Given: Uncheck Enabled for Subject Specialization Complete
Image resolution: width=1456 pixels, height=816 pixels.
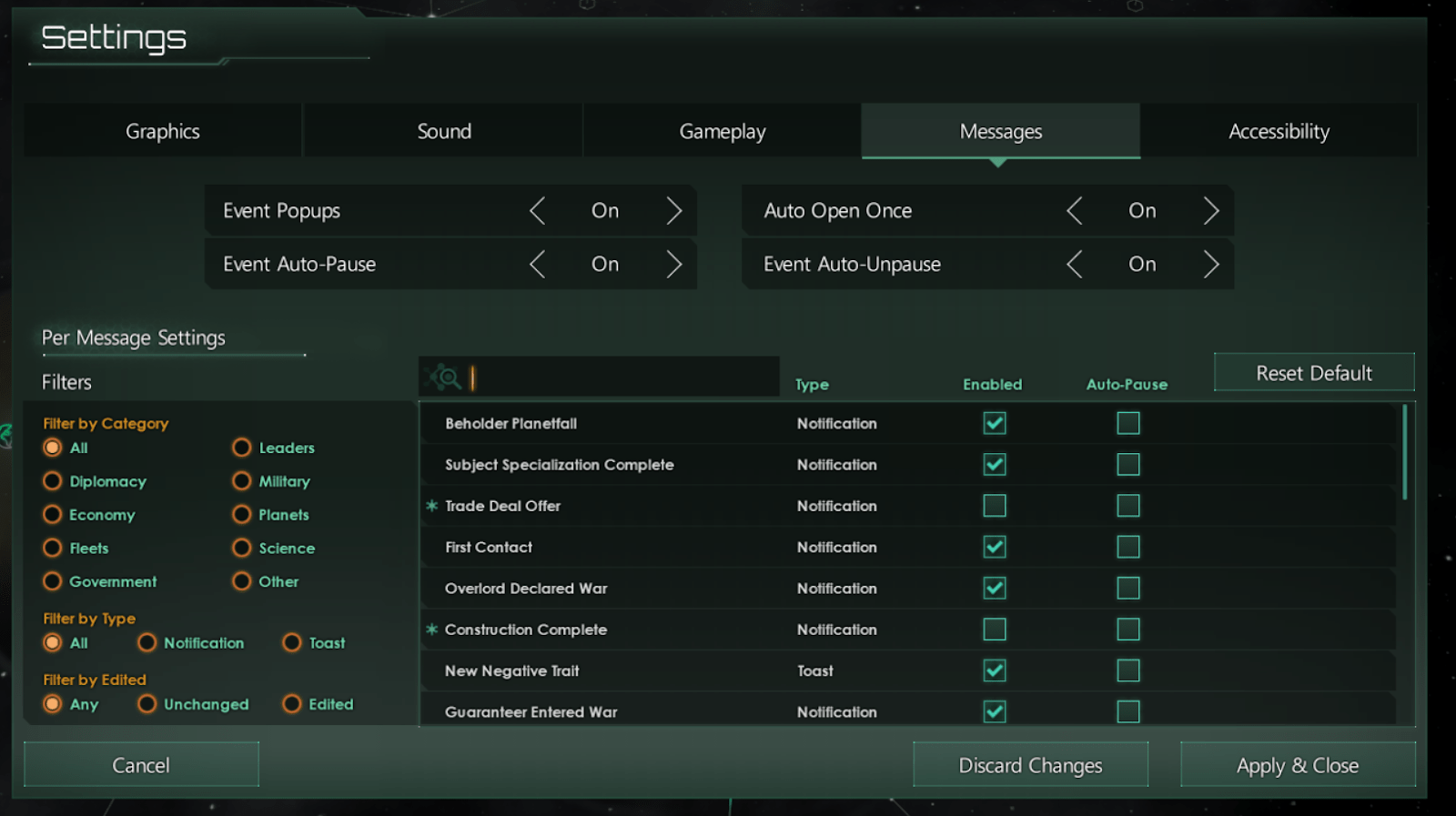Looking at the screenshot, I should pos(995,465).
